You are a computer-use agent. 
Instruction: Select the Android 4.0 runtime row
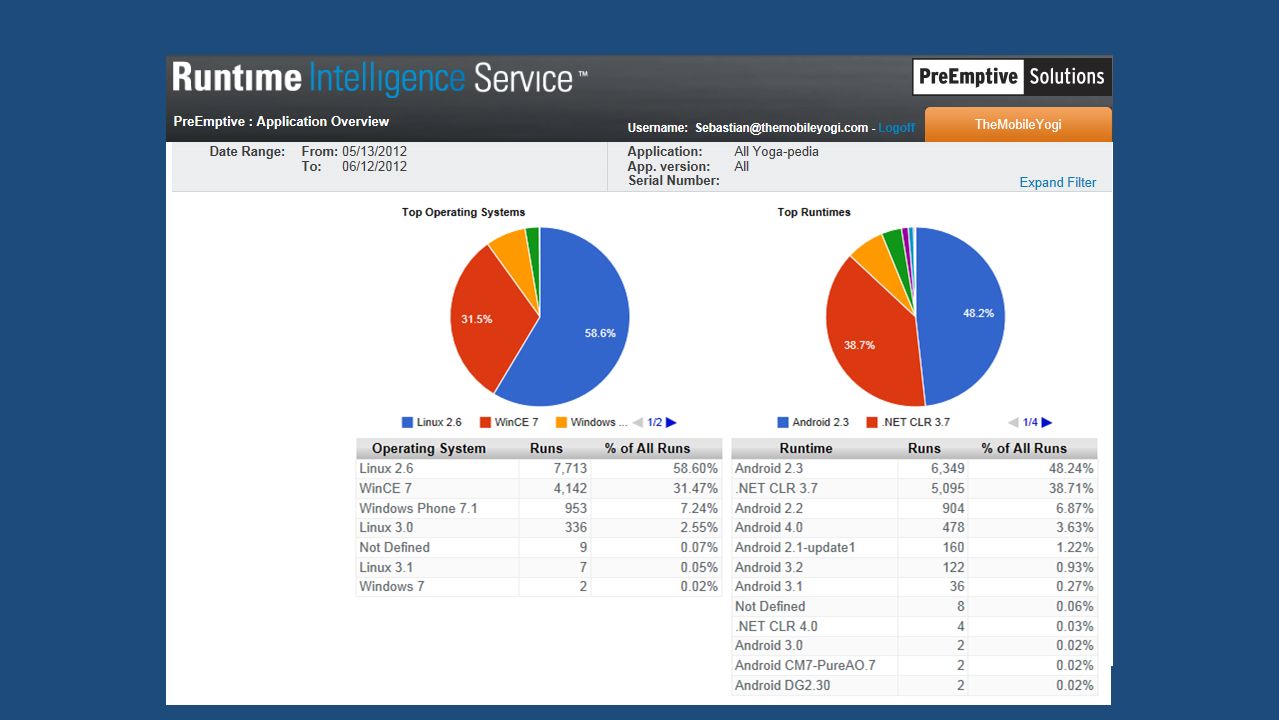pos(914,527)
